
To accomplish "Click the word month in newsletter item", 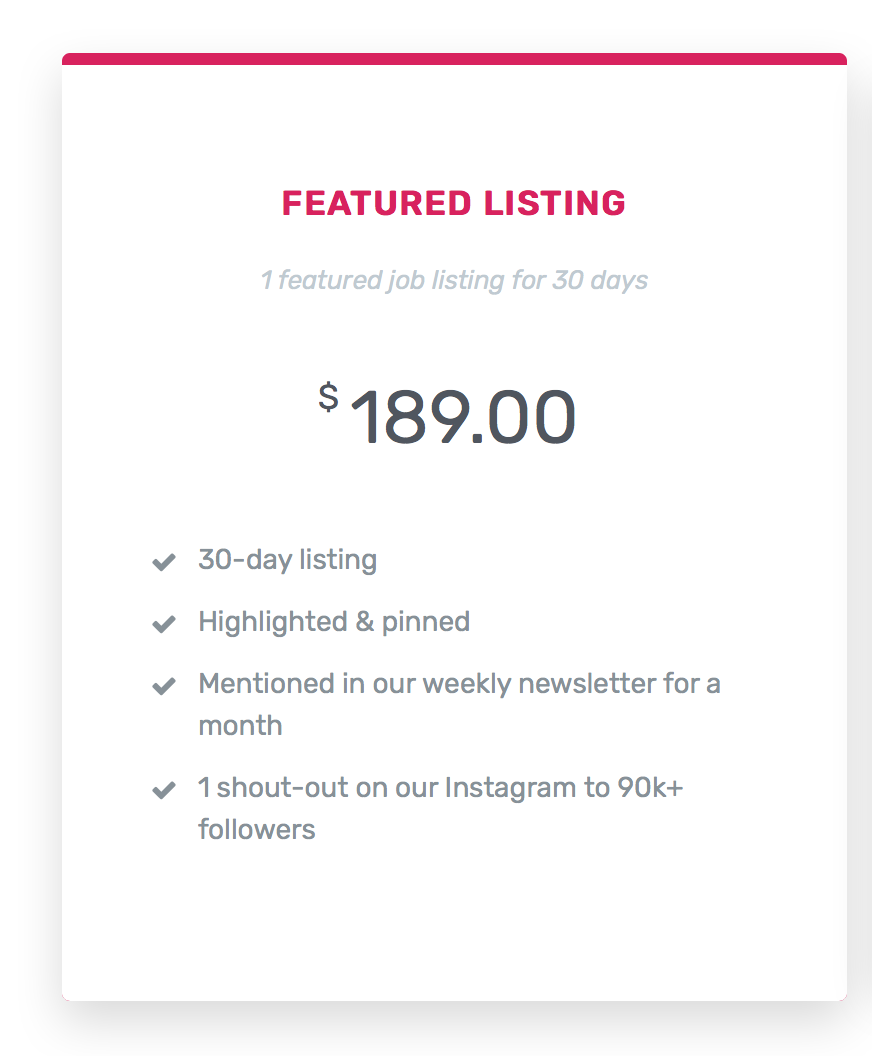I will pos(240,726).
